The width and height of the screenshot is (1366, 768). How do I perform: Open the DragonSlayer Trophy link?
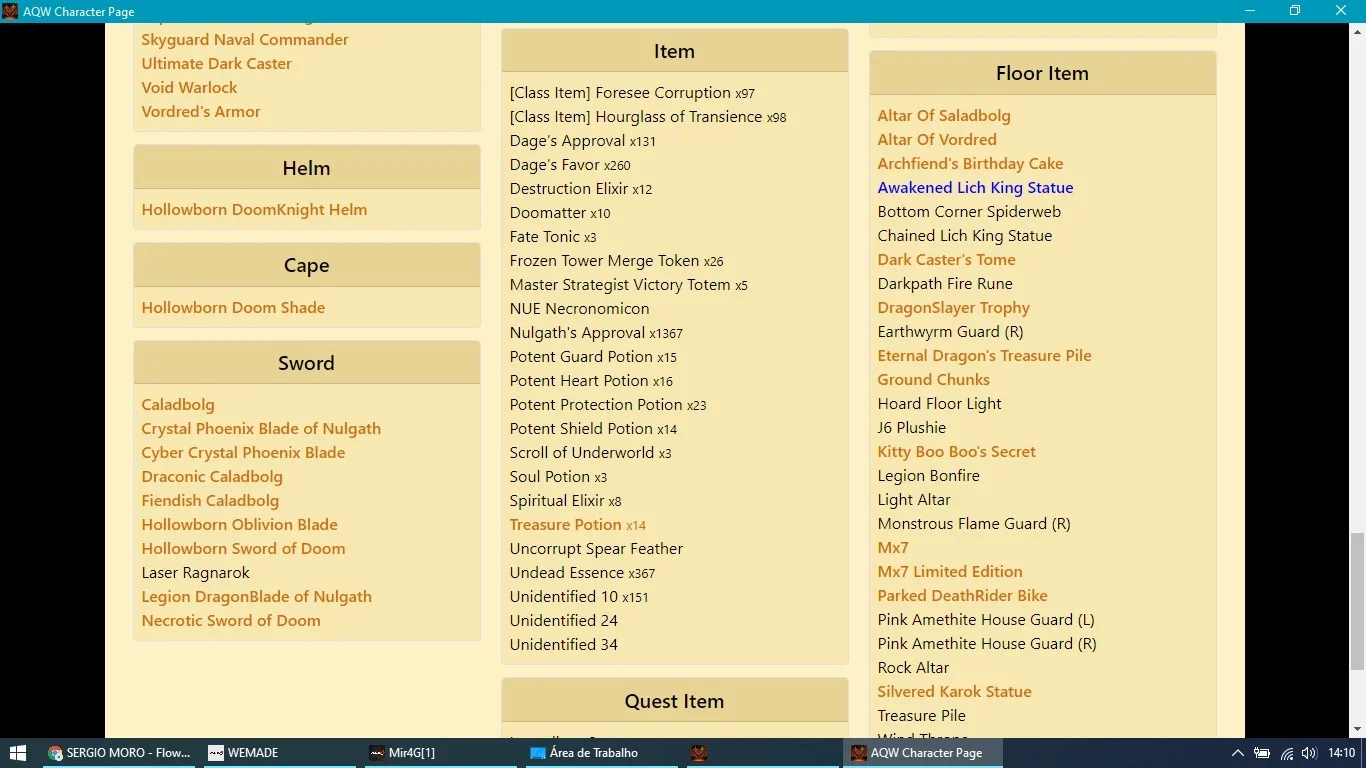pyautogui.click(x=953, y=308)
